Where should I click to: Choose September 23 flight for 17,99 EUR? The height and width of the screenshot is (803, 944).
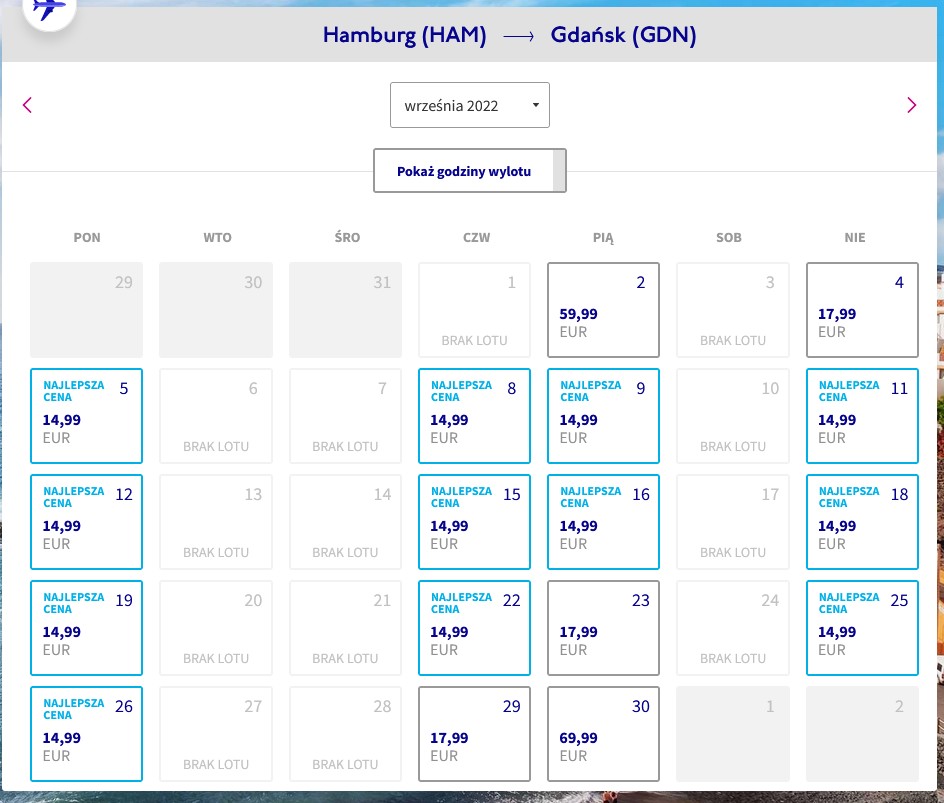pos(603,628)
